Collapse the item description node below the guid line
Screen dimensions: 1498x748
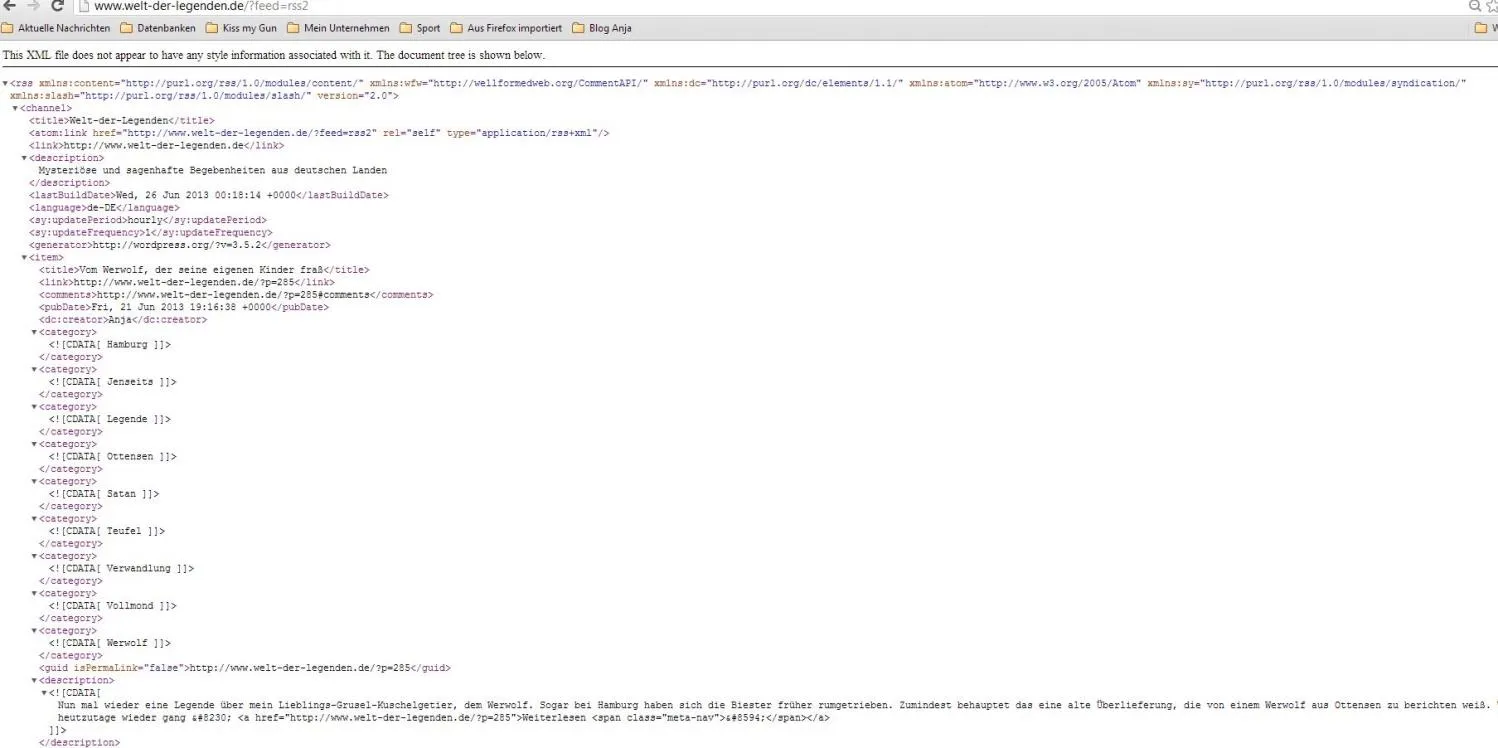tap(35, 680)
